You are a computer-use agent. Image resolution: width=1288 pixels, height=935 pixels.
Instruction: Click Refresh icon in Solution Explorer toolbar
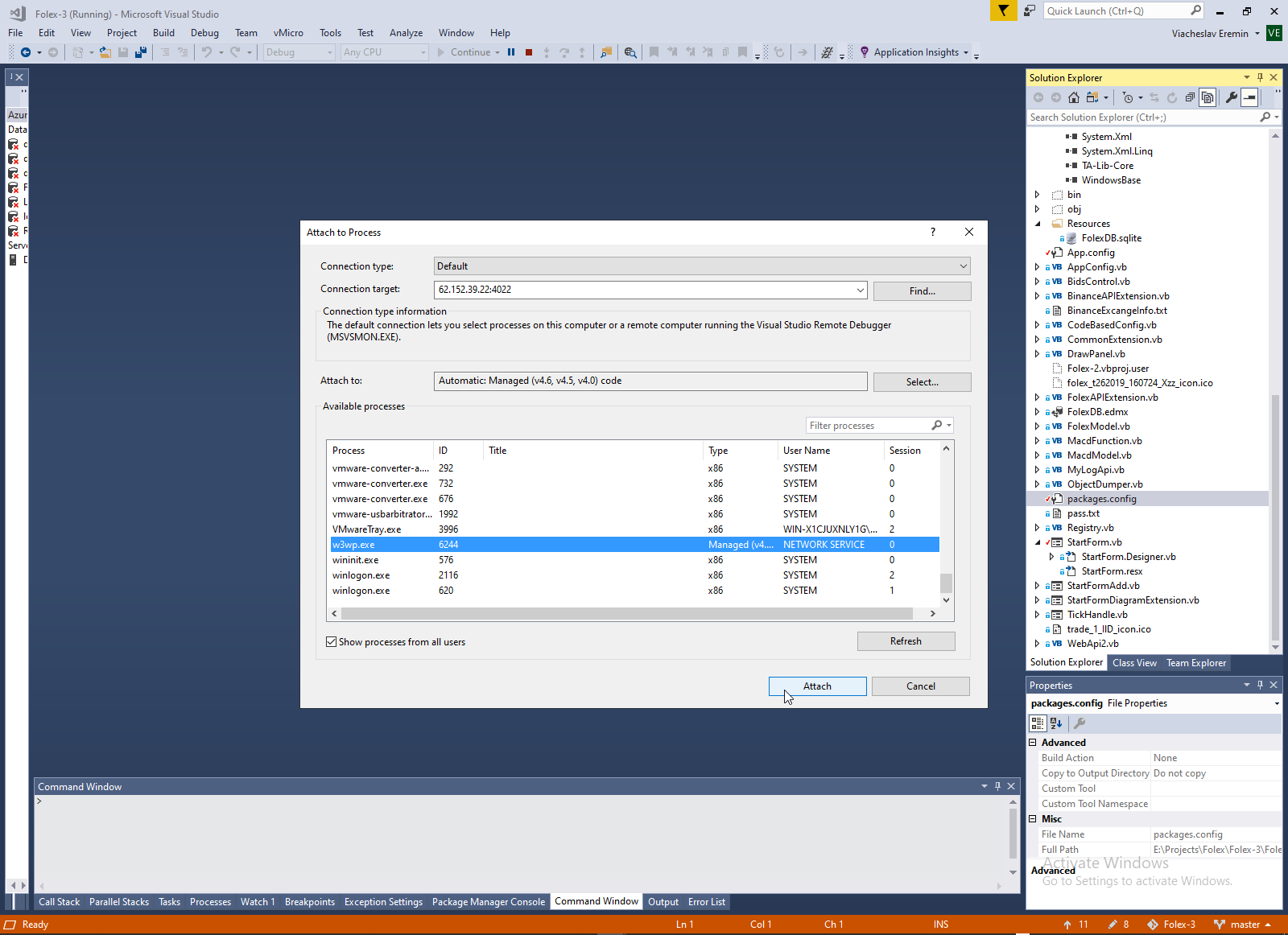click(1172, 97)
